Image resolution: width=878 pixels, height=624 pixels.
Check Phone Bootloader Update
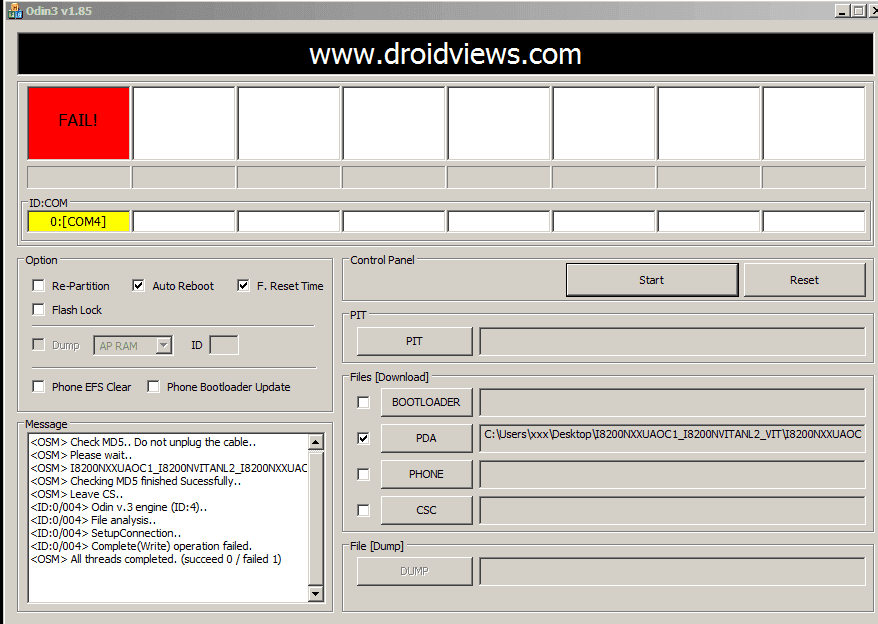[x=153, y=386]
